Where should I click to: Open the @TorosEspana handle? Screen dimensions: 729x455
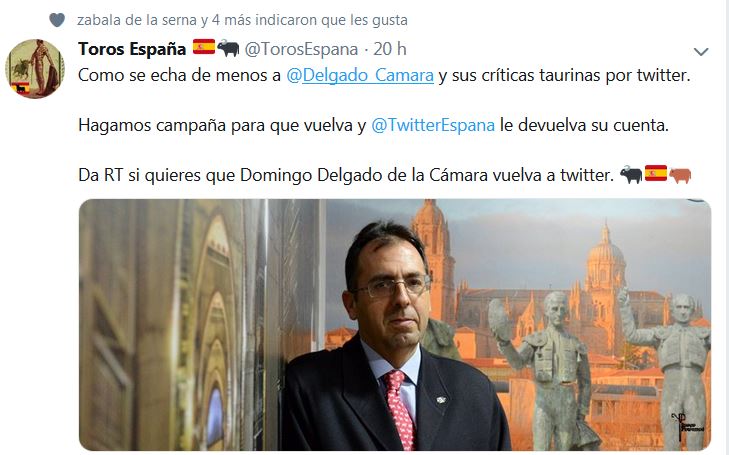301,49
